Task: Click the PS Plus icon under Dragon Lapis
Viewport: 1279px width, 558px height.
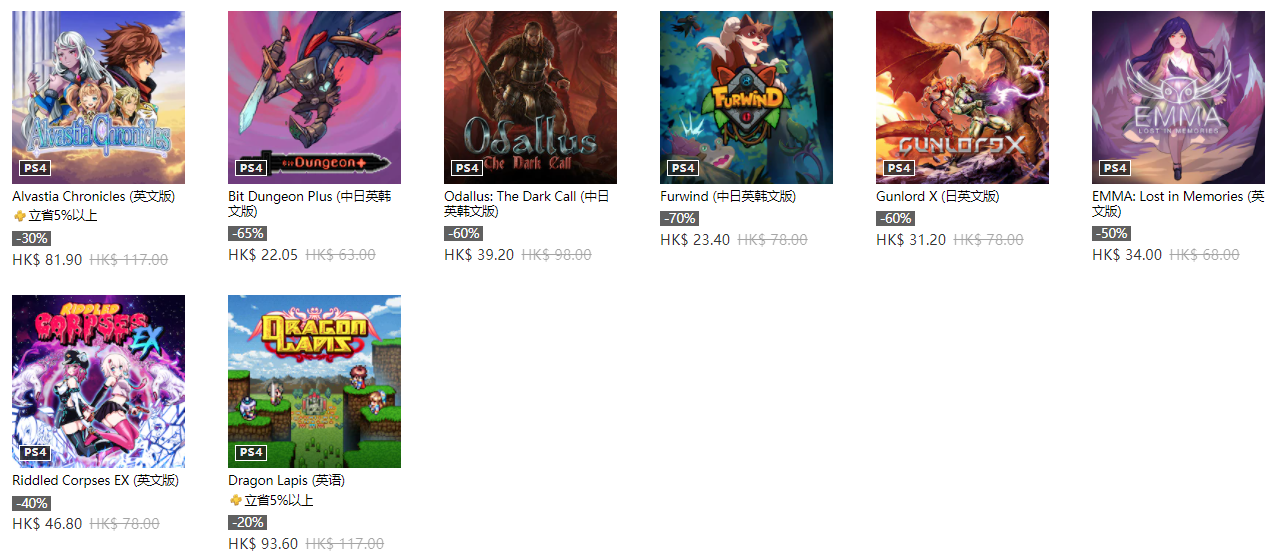Action: click(x=235, y=500)
